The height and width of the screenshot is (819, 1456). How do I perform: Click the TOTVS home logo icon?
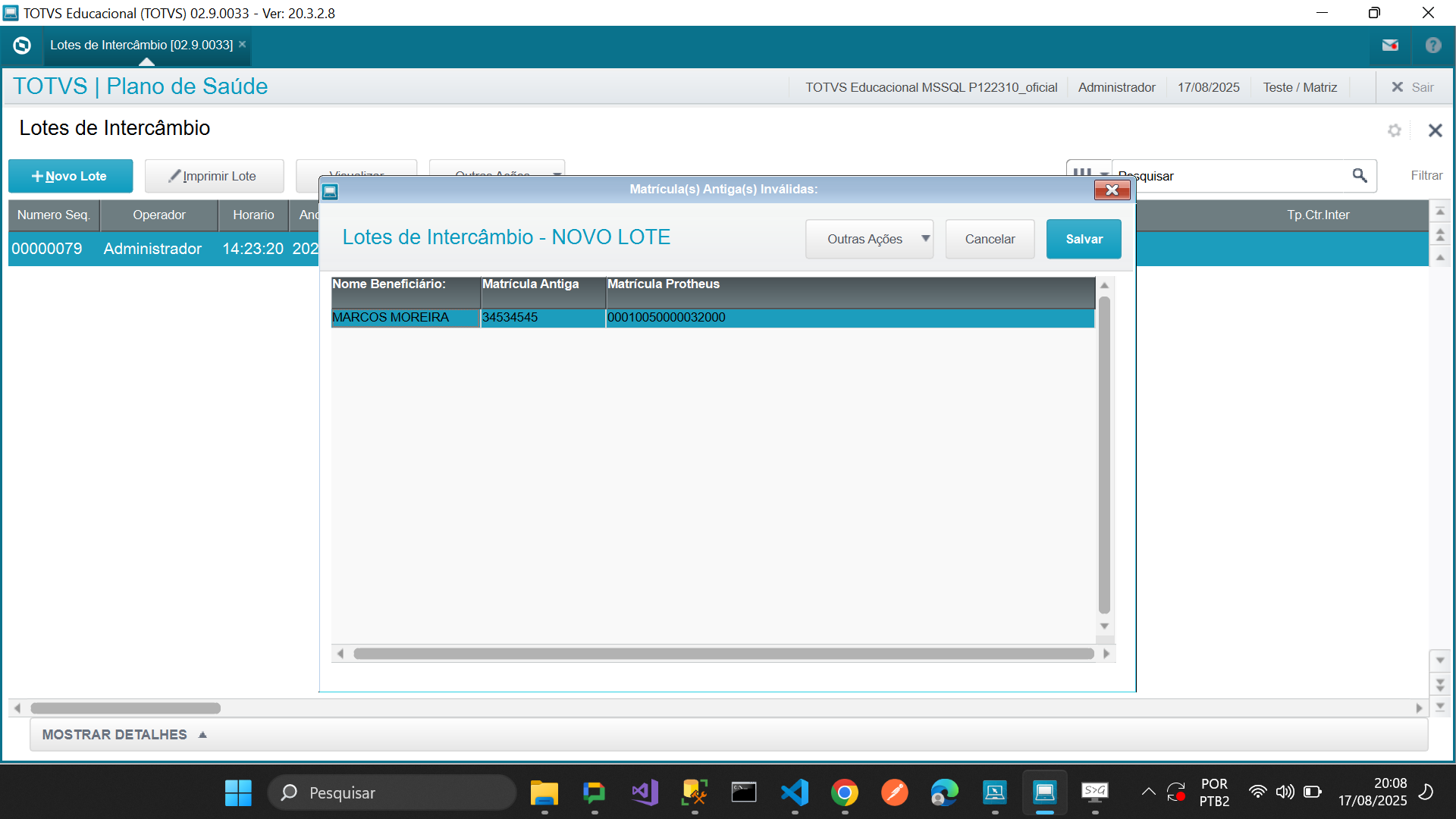tap(22, 45)
